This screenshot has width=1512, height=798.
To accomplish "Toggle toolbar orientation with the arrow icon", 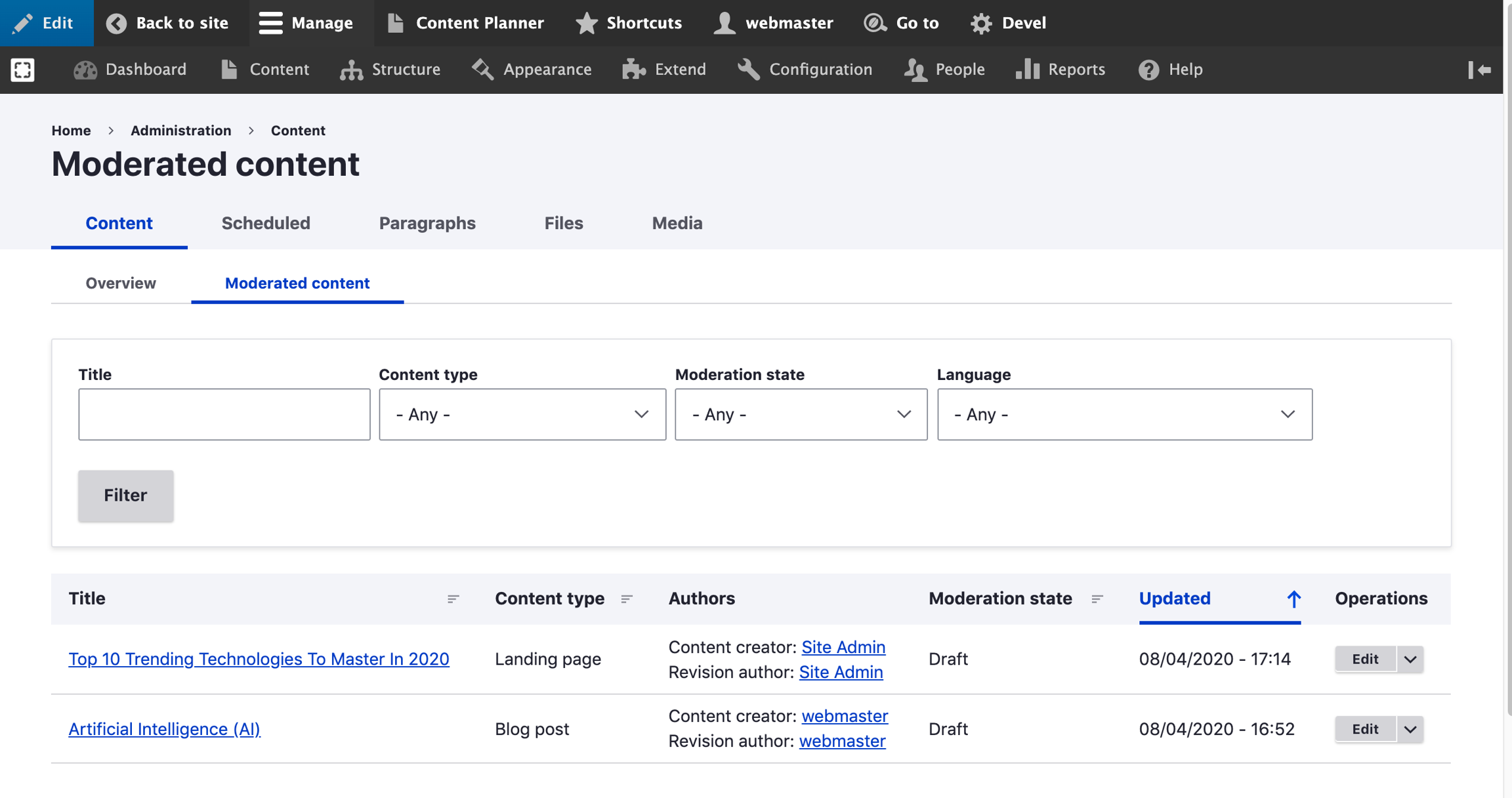I will point(1479,70).
